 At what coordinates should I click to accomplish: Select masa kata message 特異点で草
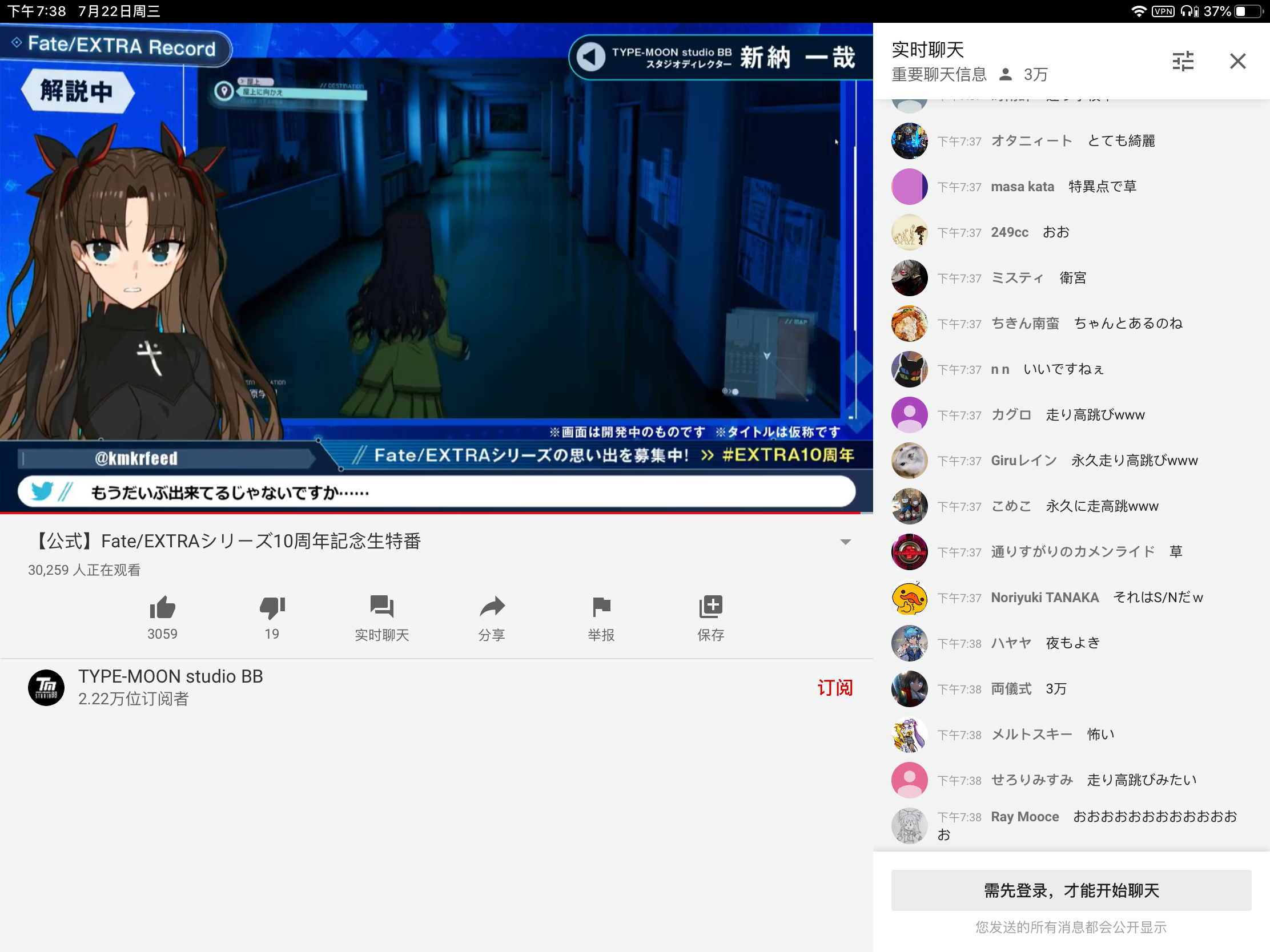click(x=1102, y=187)
